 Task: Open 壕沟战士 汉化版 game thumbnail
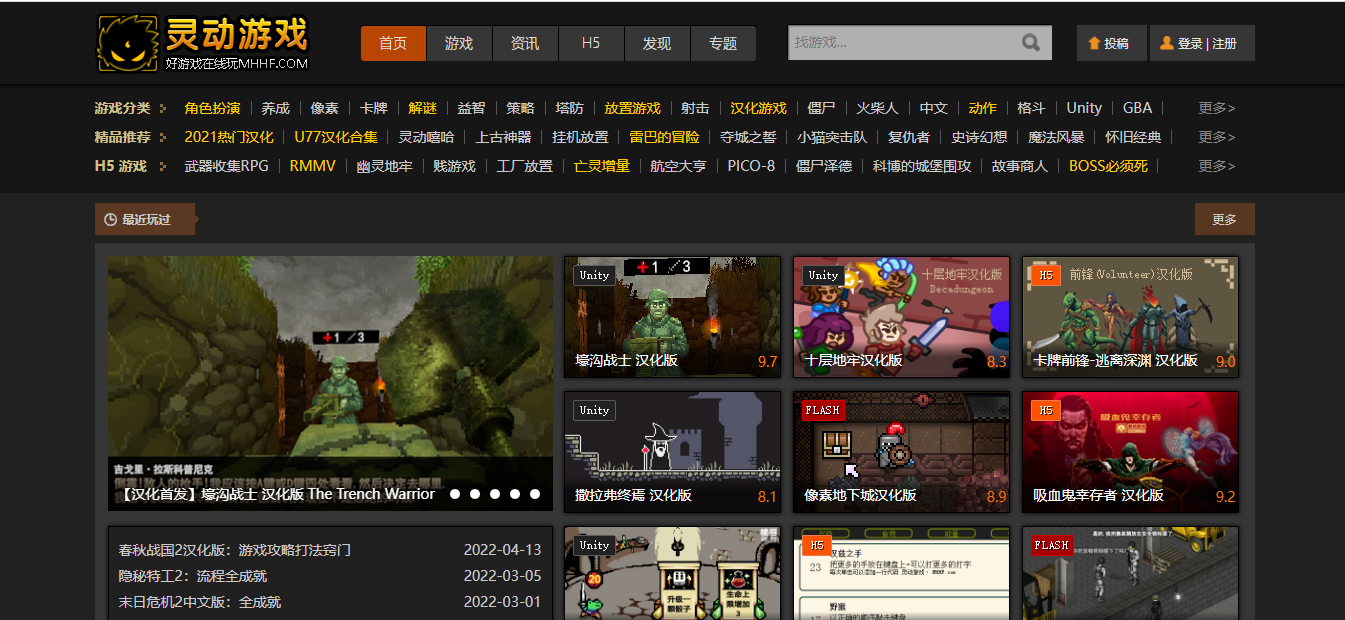click(x=672, y=317)
